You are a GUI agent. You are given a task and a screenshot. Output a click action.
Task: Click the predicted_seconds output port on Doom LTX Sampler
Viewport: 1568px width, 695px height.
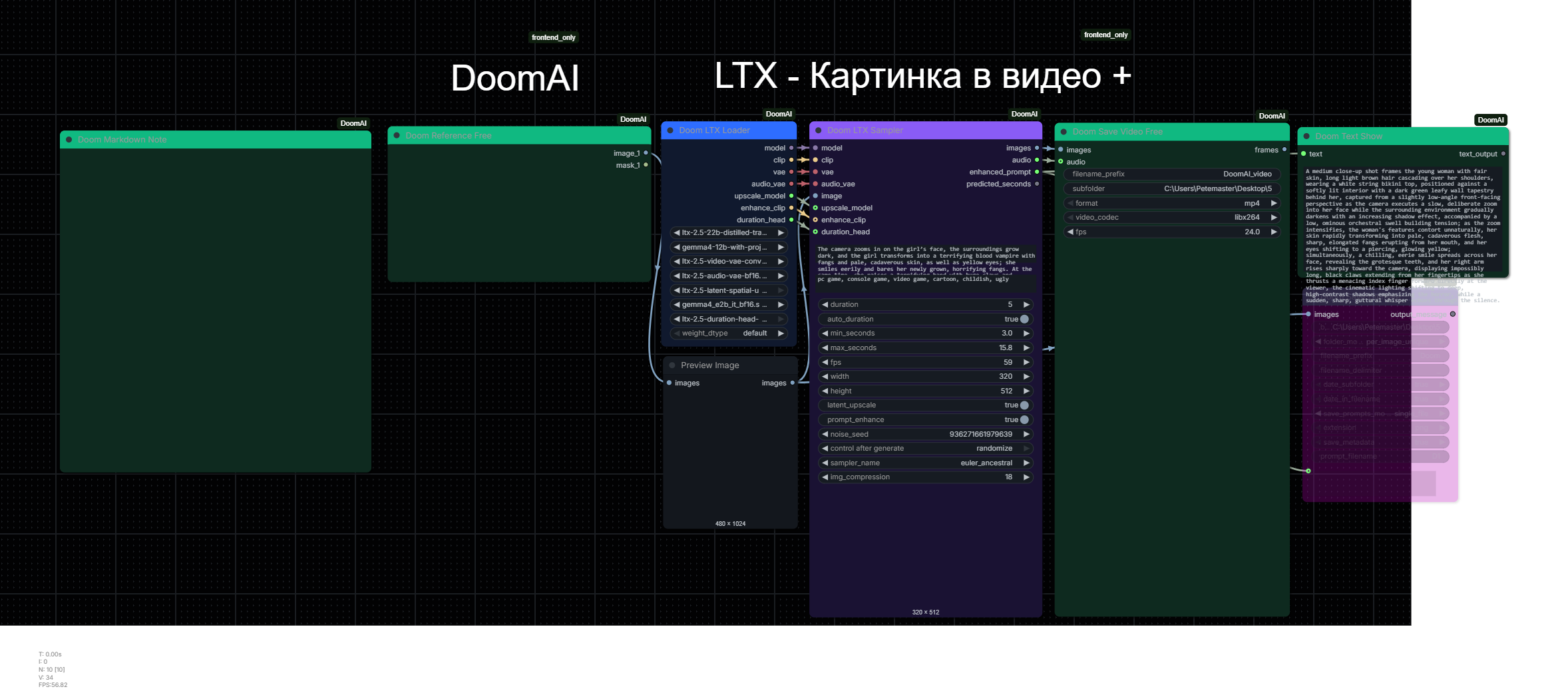coord(1037,184)
